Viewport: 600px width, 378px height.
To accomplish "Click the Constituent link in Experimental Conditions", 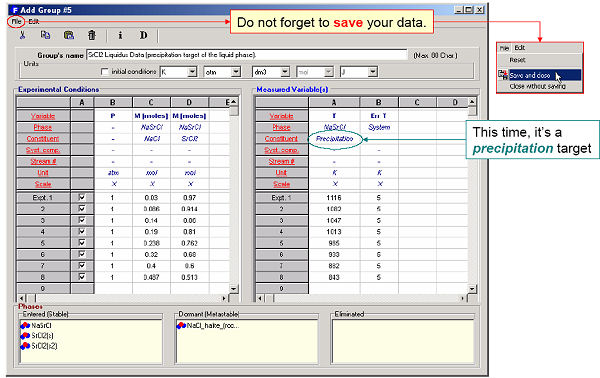I will click(43, 138).
